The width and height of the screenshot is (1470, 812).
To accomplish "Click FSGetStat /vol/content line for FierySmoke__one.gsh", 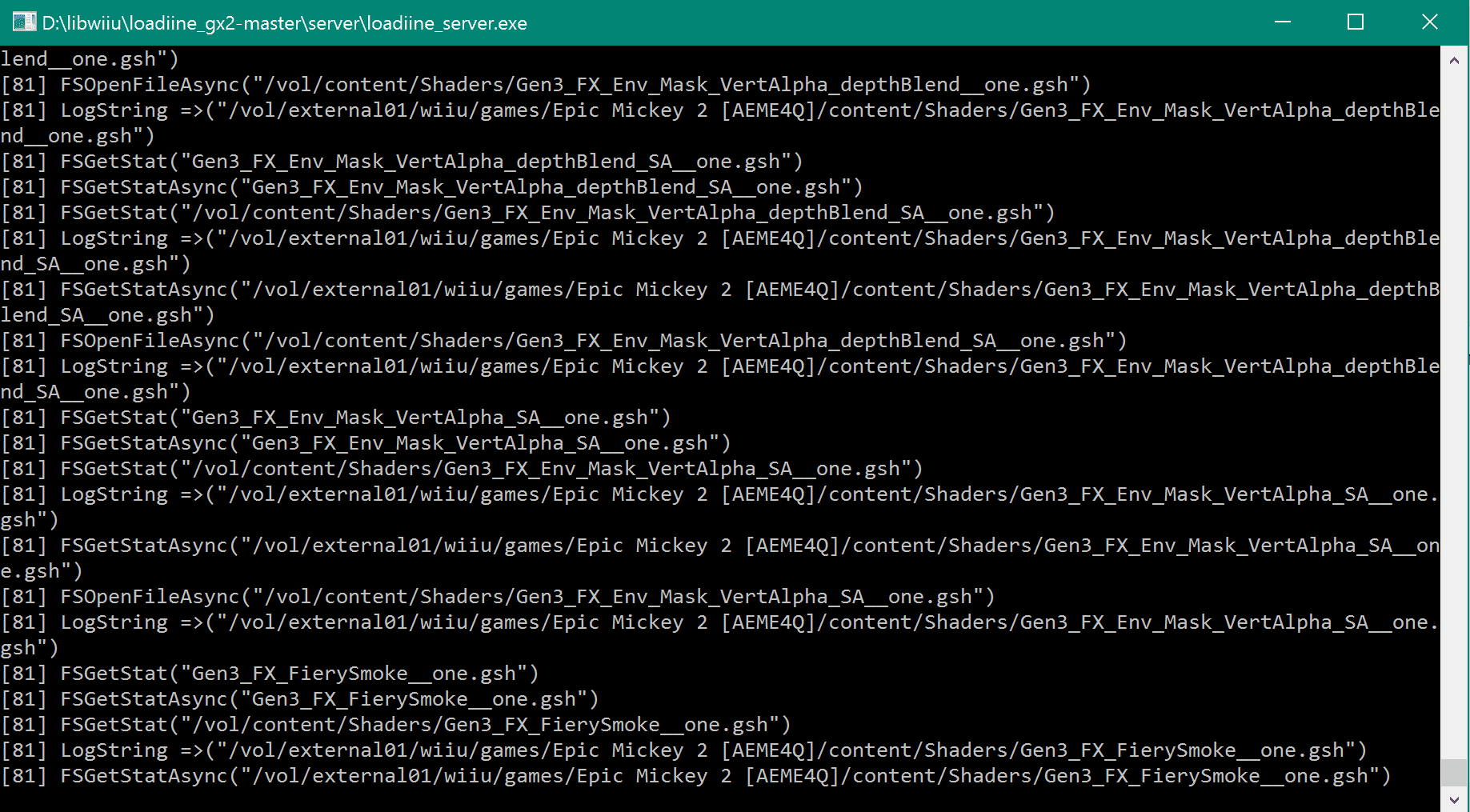I will coord(395,725).
